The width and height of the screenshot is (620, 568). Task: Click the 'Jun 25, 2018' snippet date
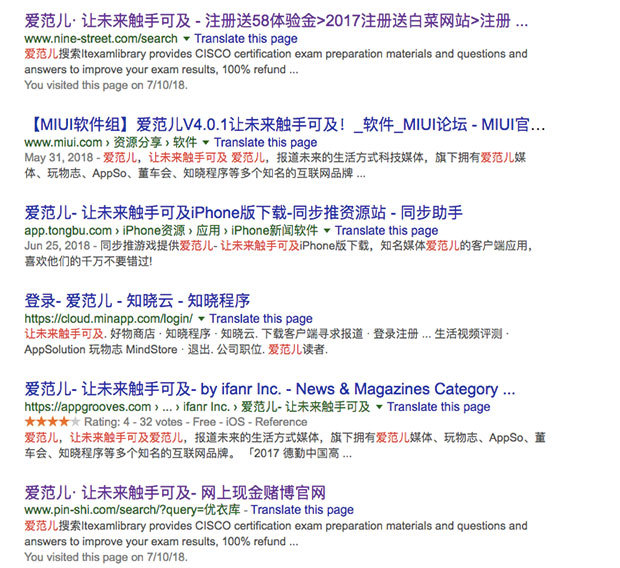pyautogui.click(x=57, y=246)
